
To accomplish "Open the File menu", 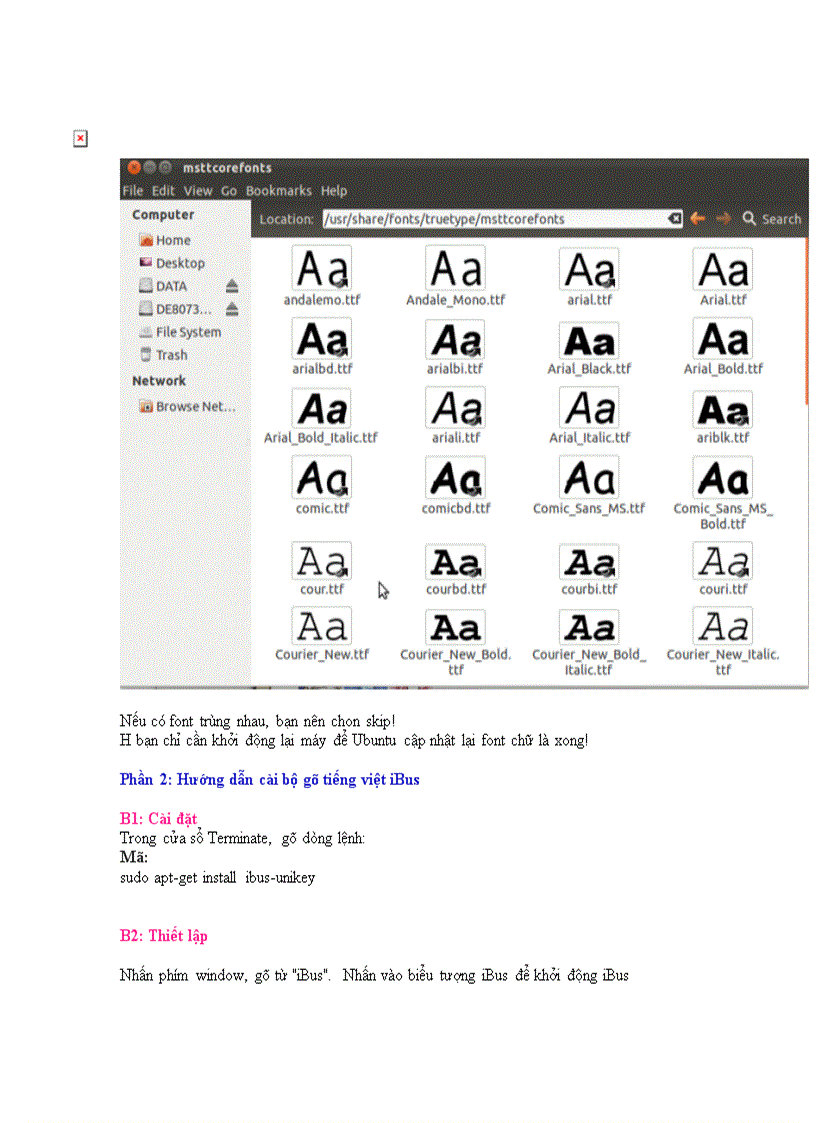I will (x=133, y=191).
